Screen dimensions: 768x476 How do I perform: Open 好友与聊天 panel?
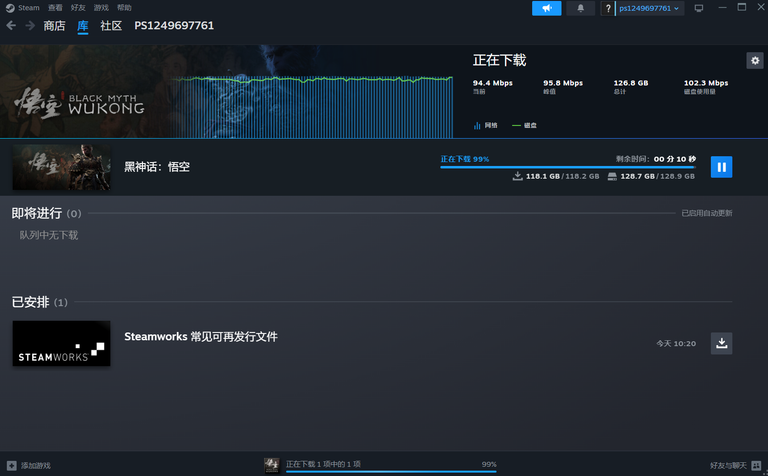(735, 465)
